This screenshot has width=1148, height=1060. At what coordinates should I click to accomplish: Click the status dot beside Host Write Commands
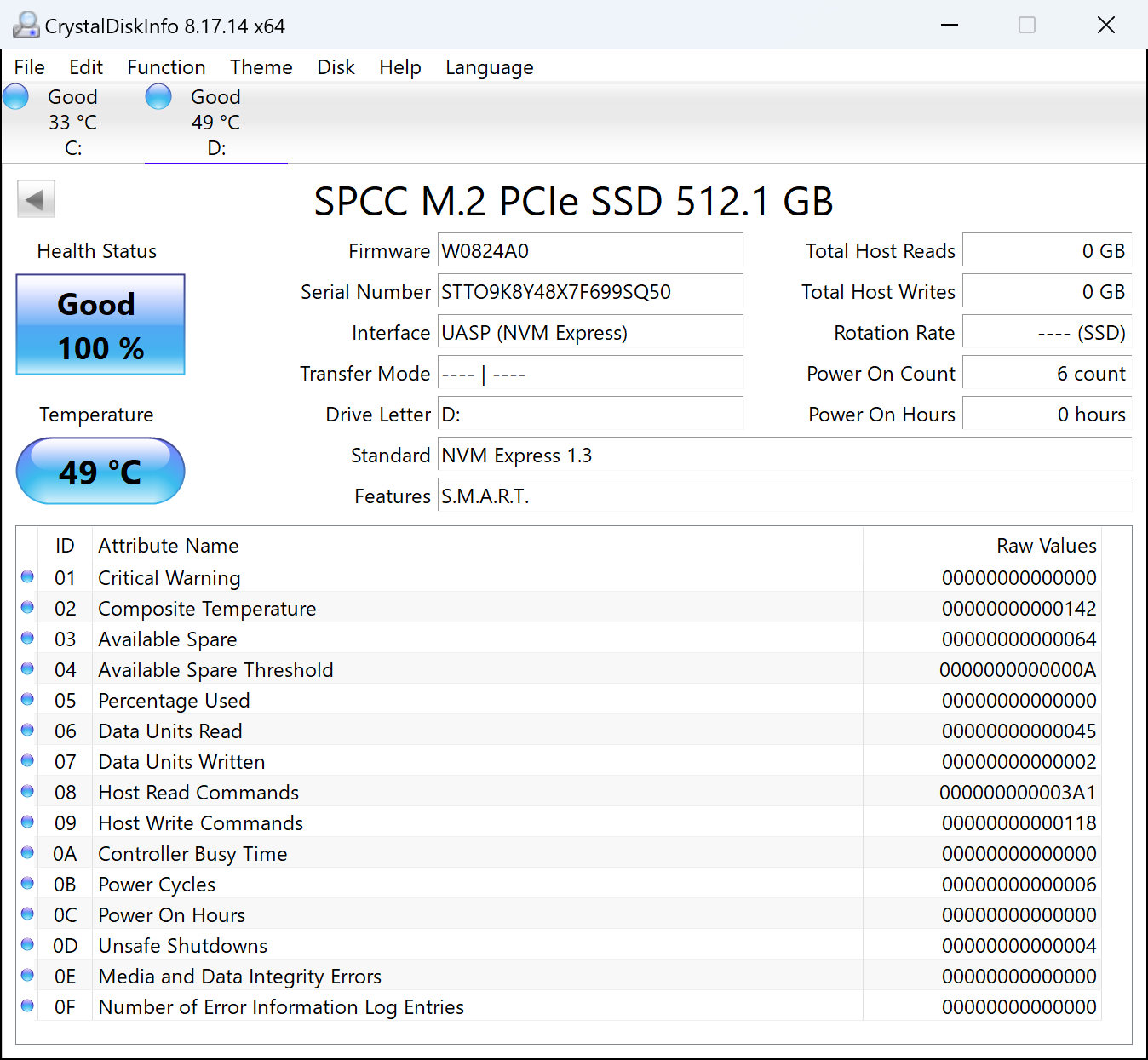[27, 822]
